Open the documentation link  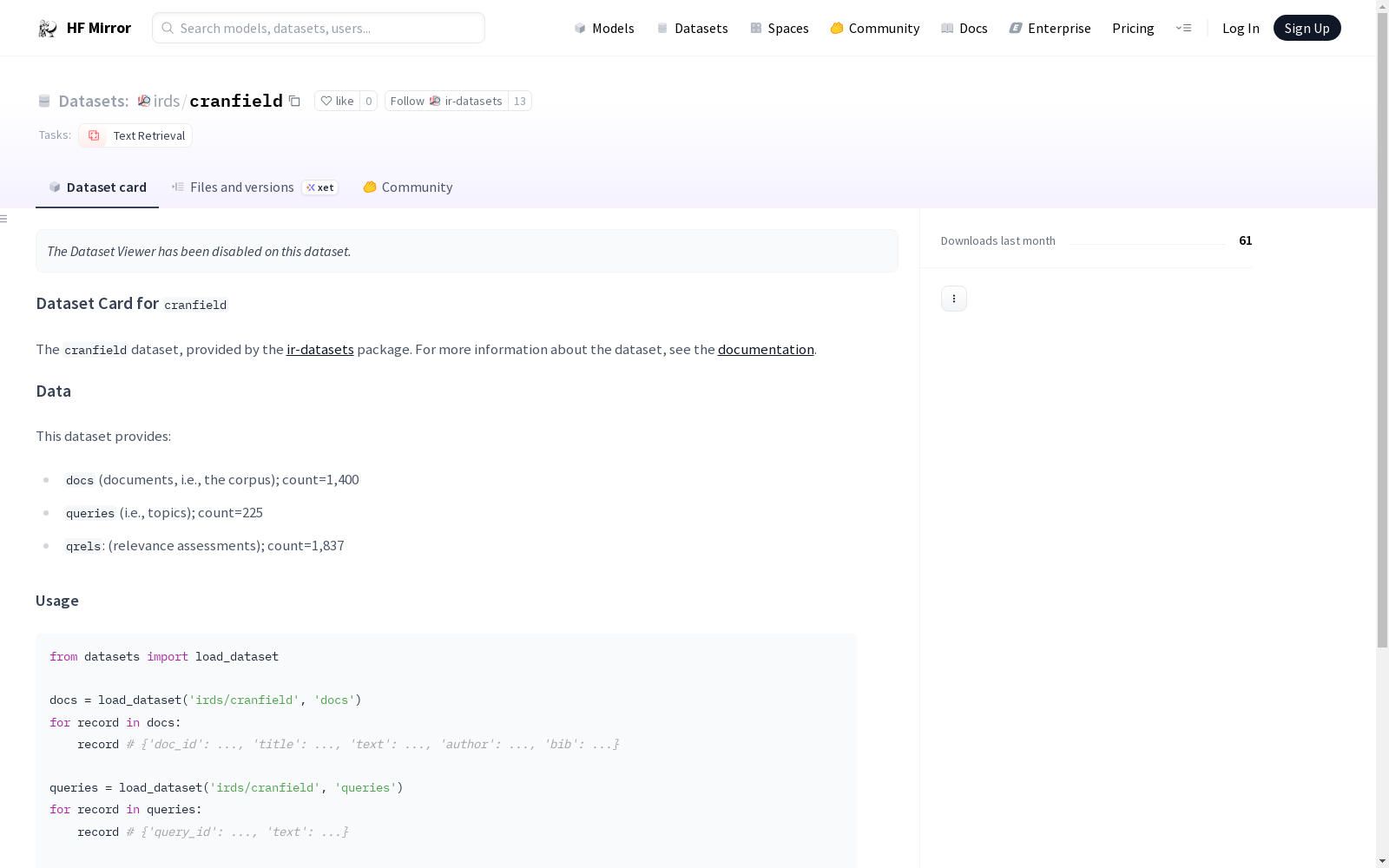(x=766, y=349)
